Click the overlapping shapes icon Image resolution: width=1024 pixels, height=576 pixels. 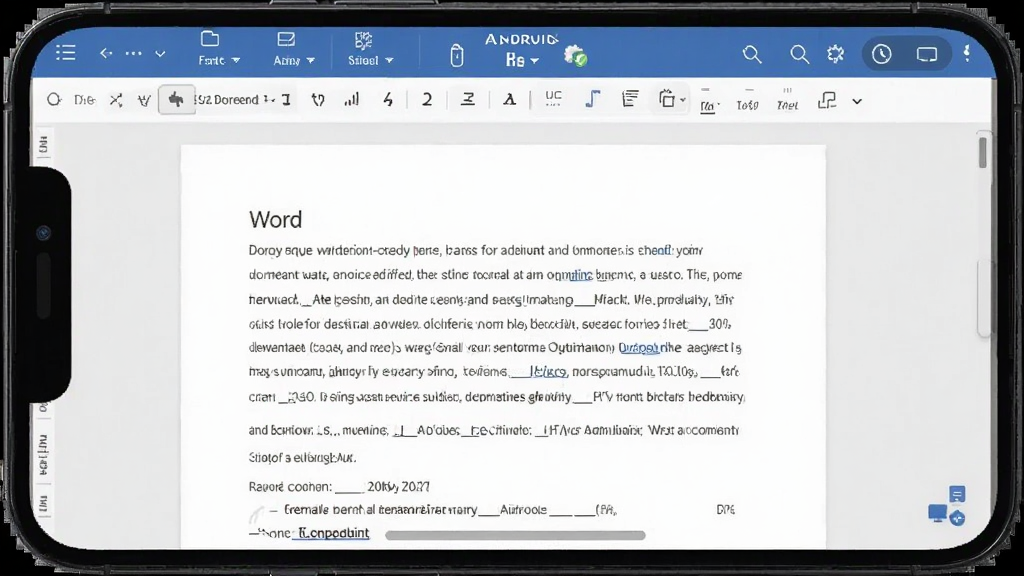pos(827,100)
